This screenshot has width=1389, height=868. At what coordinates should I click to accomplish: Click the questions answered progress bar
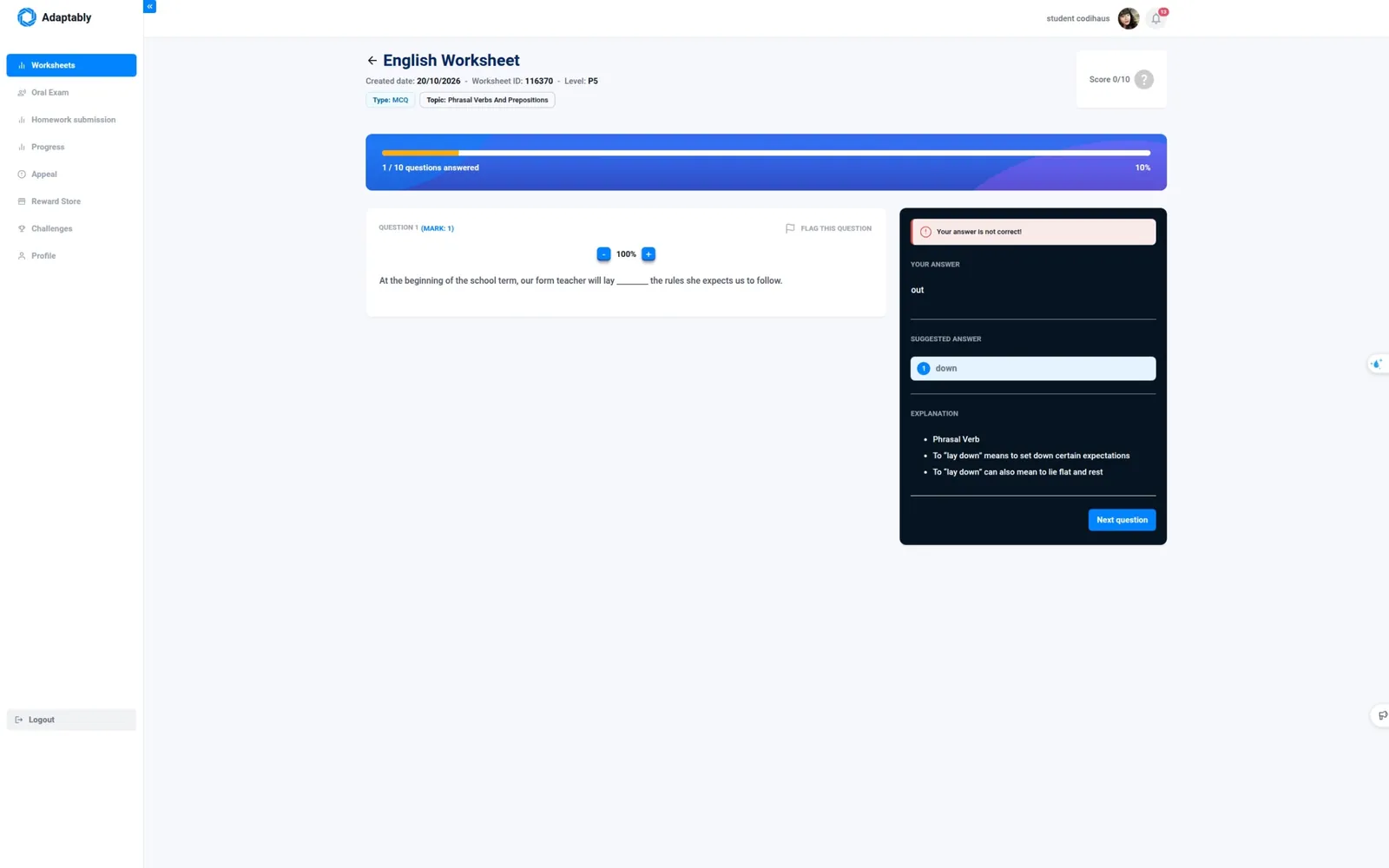(766, 153)
